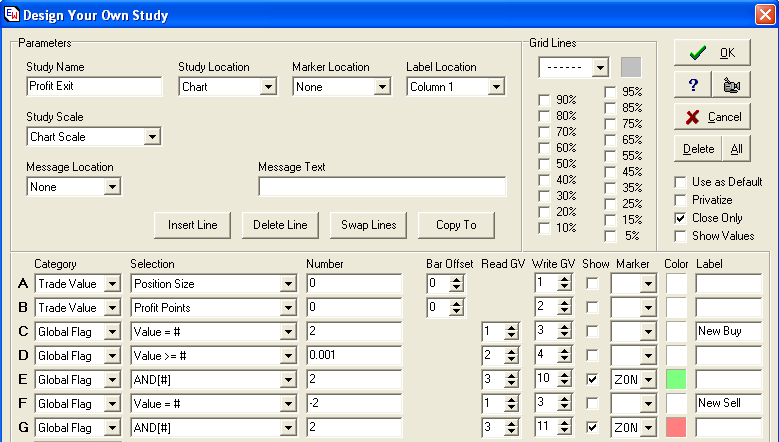Click the Cancel button with red X

click(x=712, y=117)
